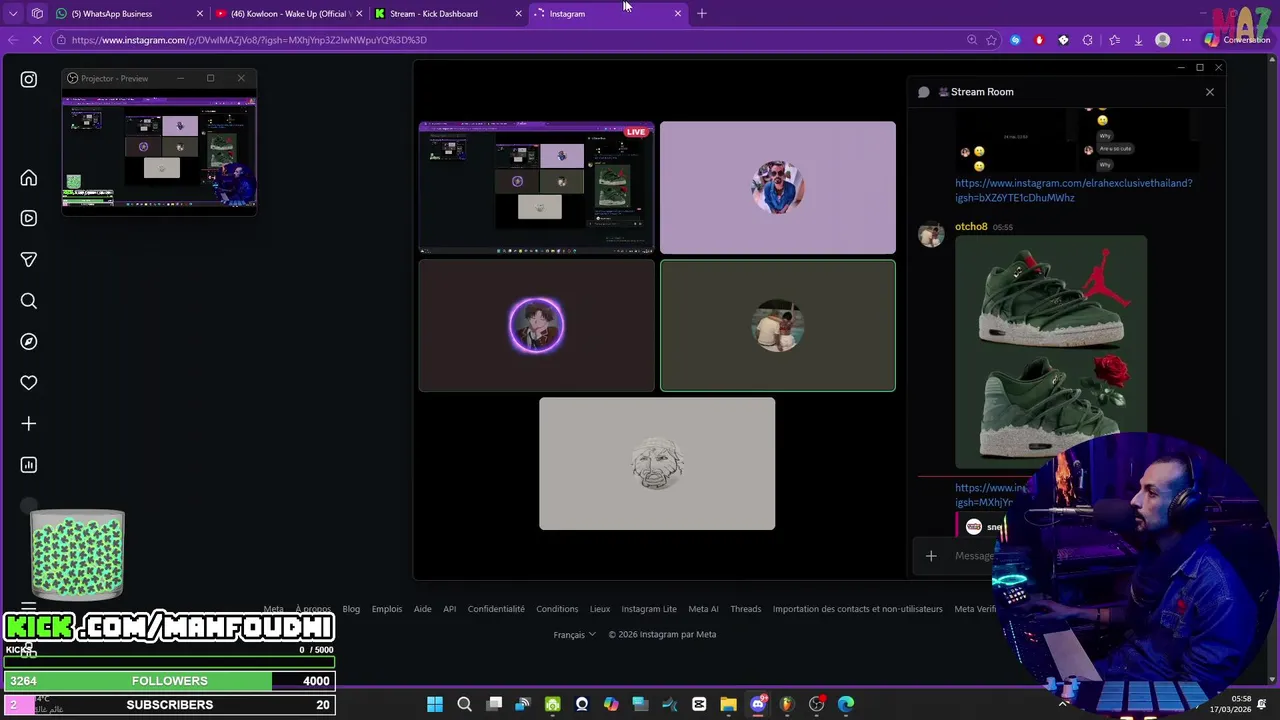
Task: Click otcho8 username in chat
Action: coord(971,227)
